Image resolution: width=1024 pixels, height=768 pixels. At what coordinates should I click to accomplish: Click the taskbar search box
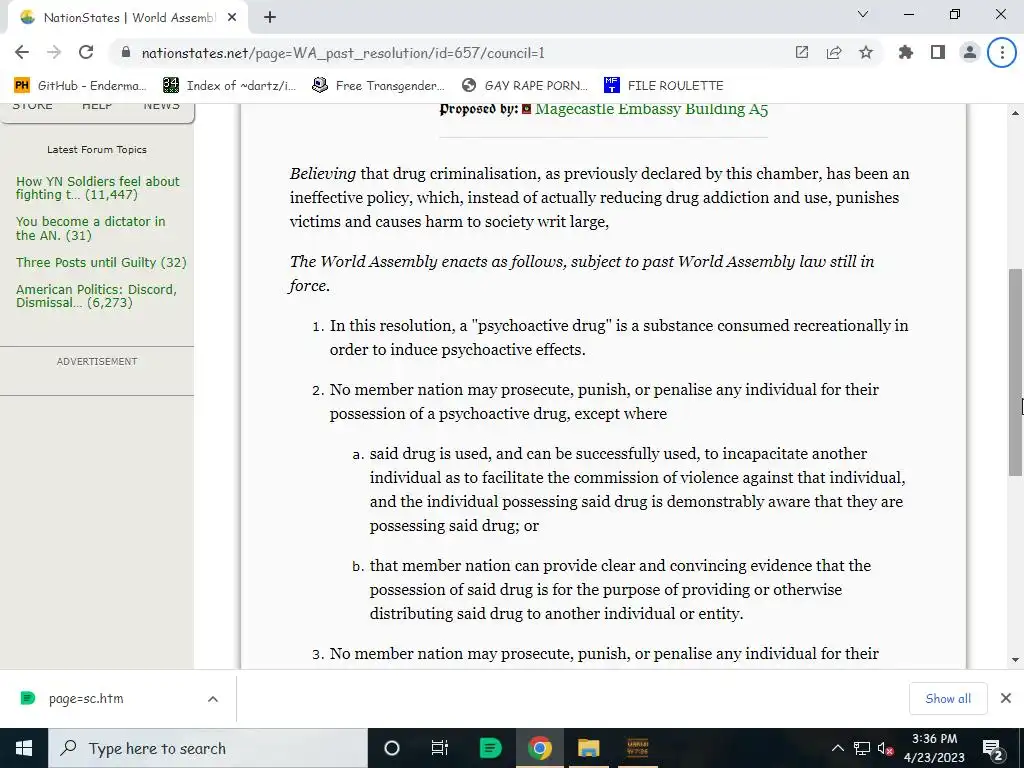tap(208, 748)
